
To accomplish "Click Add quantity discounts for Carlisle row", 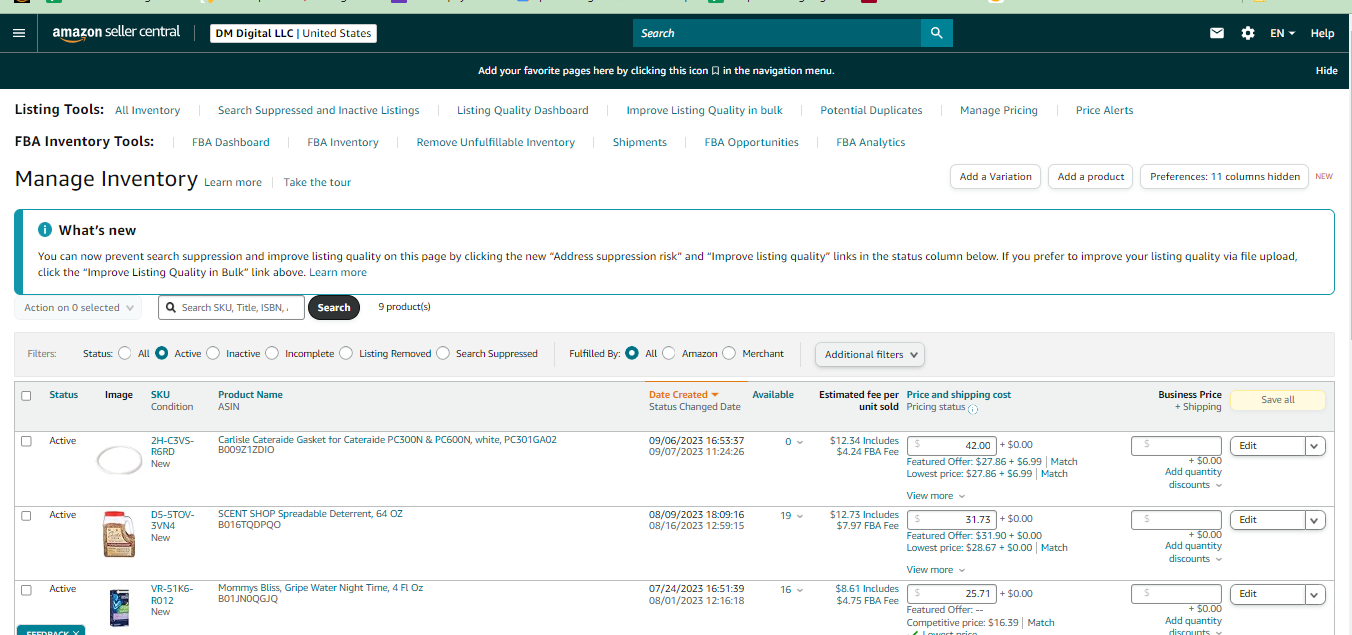I will click(1193, 478).
